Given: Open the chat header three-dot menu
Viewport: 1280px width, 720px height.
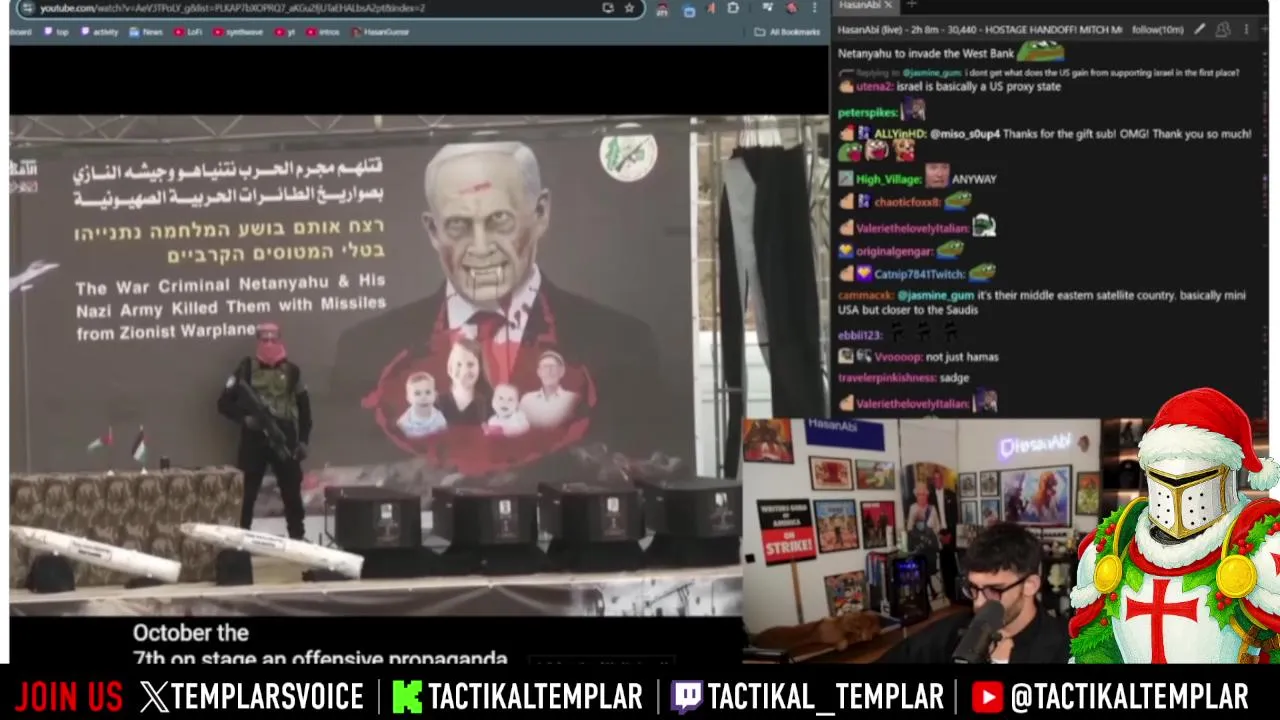Looking at the screenshot, I should pyautogui.click(x=1246, y=30).
